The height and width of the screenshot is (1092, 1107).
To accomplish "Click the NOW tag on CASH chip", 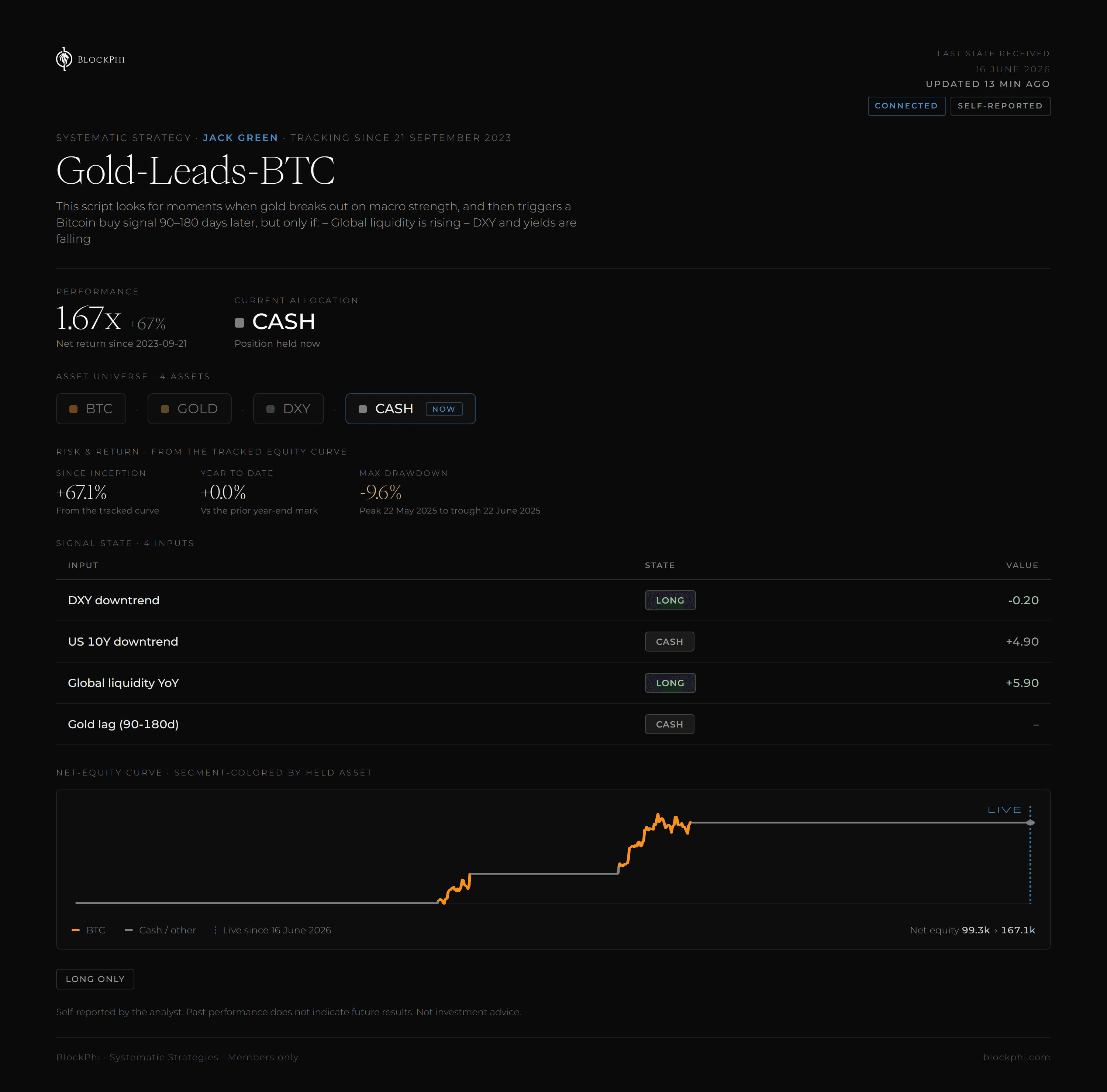I will tap(444, 409).
